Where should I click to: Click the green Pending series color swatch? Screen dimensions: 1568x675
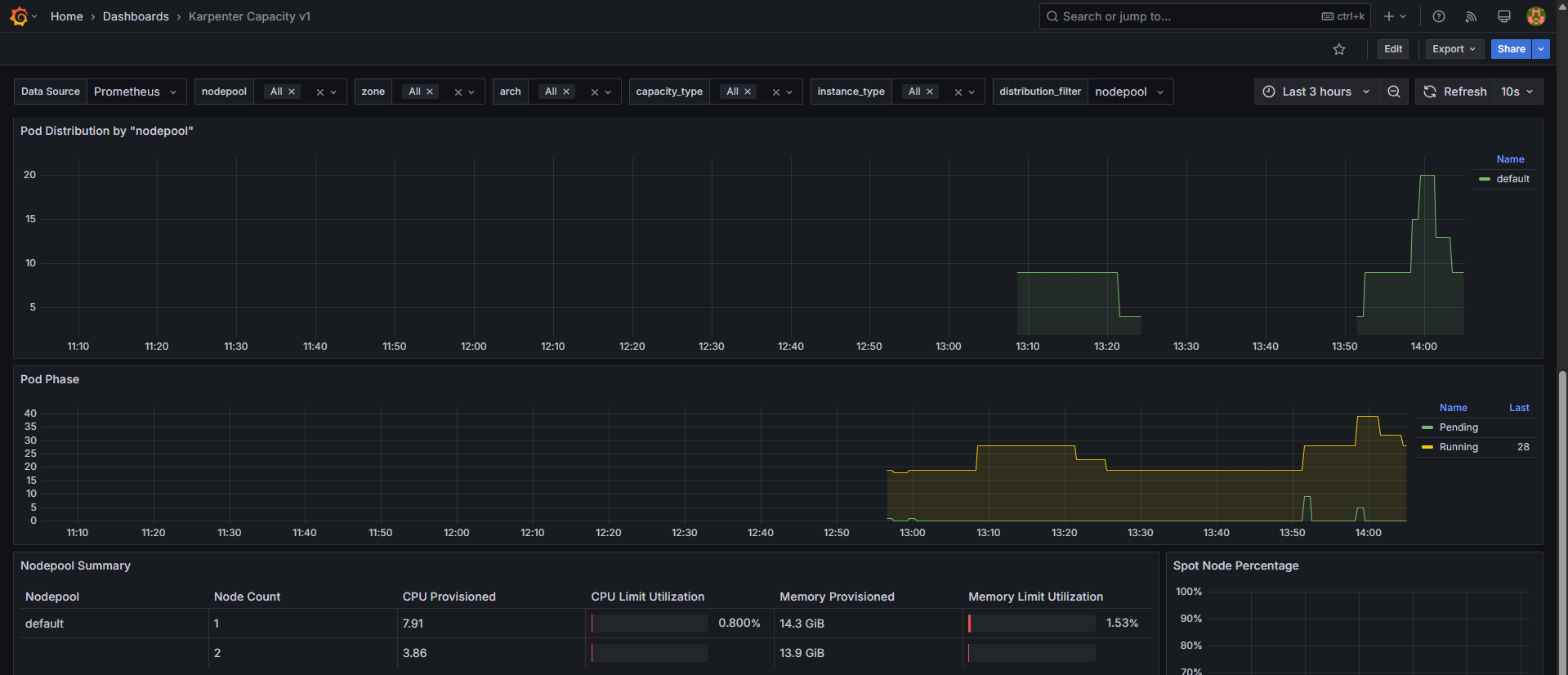click(1427, 427)
